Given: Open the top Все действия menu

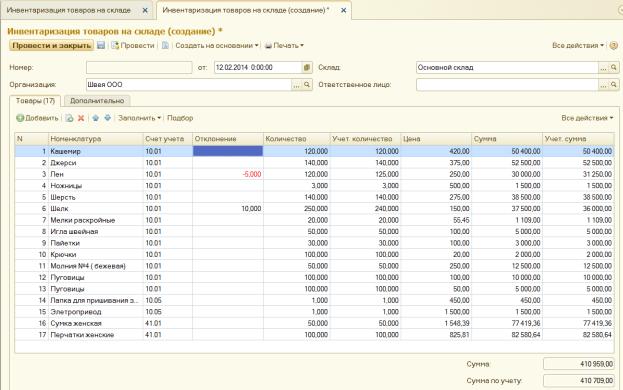Looking at the screenshot, I should pyautogui.click(x=578, y=45).
